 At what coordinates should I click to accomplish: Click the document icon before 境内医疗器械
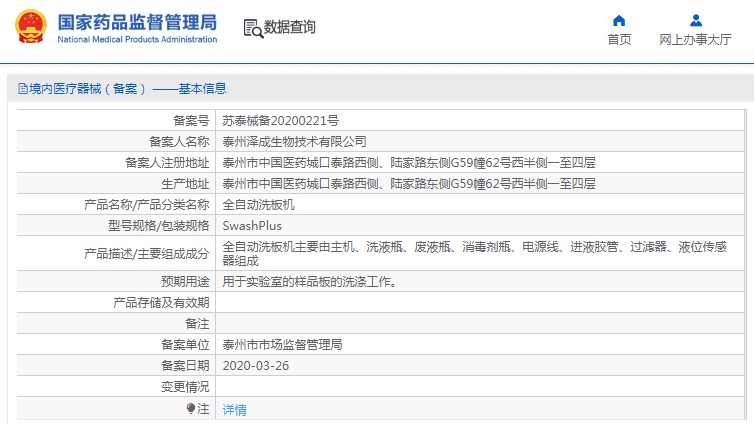23,89
